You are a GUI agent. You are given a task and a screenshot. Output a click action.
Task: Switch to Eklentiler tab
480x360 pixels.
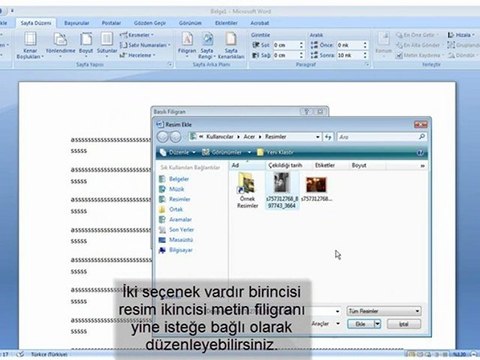(226, 23)
